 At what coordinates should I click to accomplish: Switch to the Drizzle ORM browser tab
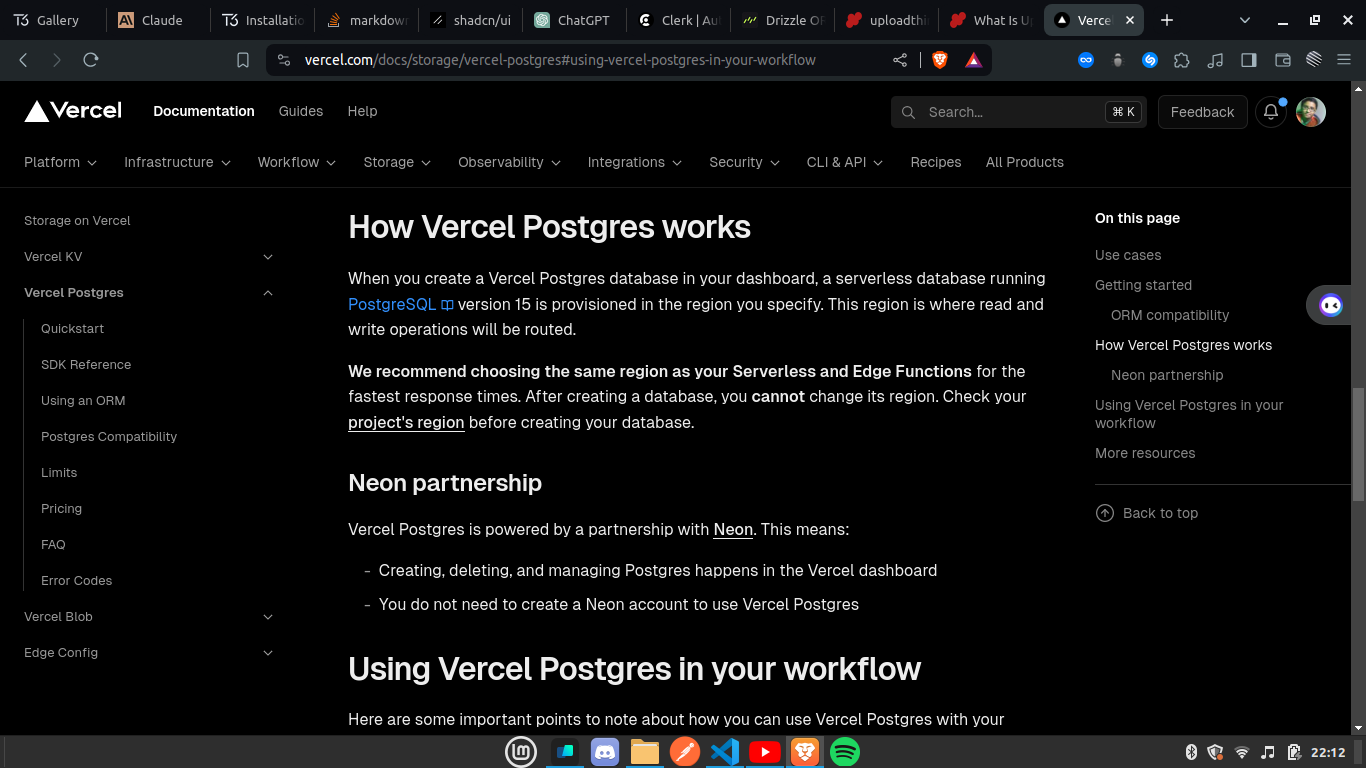tap(782, 20)
